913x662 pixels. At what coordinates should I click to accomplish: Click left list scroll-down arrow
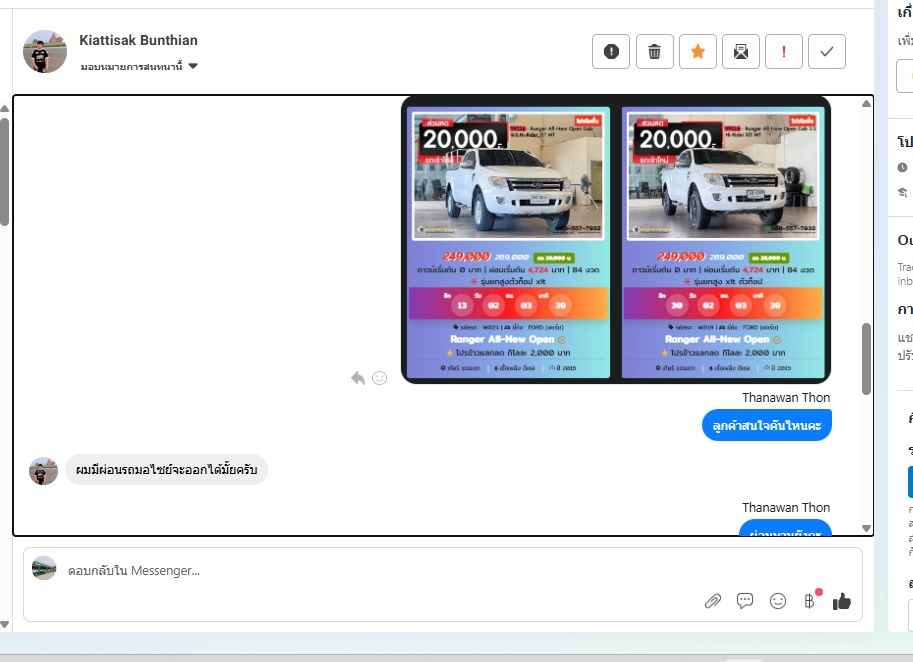pyautogui.click(x=4, y=624)
